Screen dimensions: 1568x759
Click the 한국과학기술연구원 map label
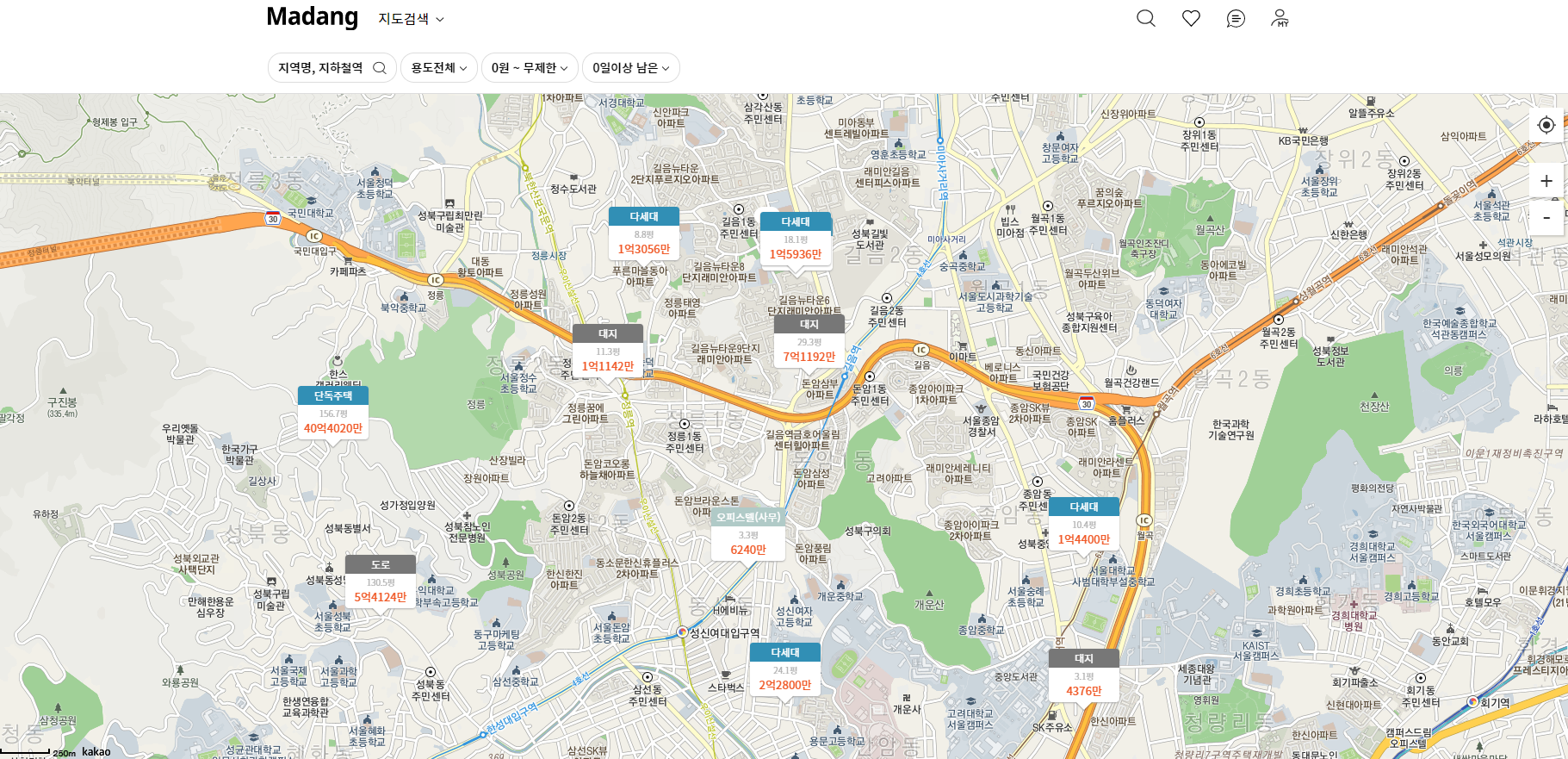coord(1231,430)
